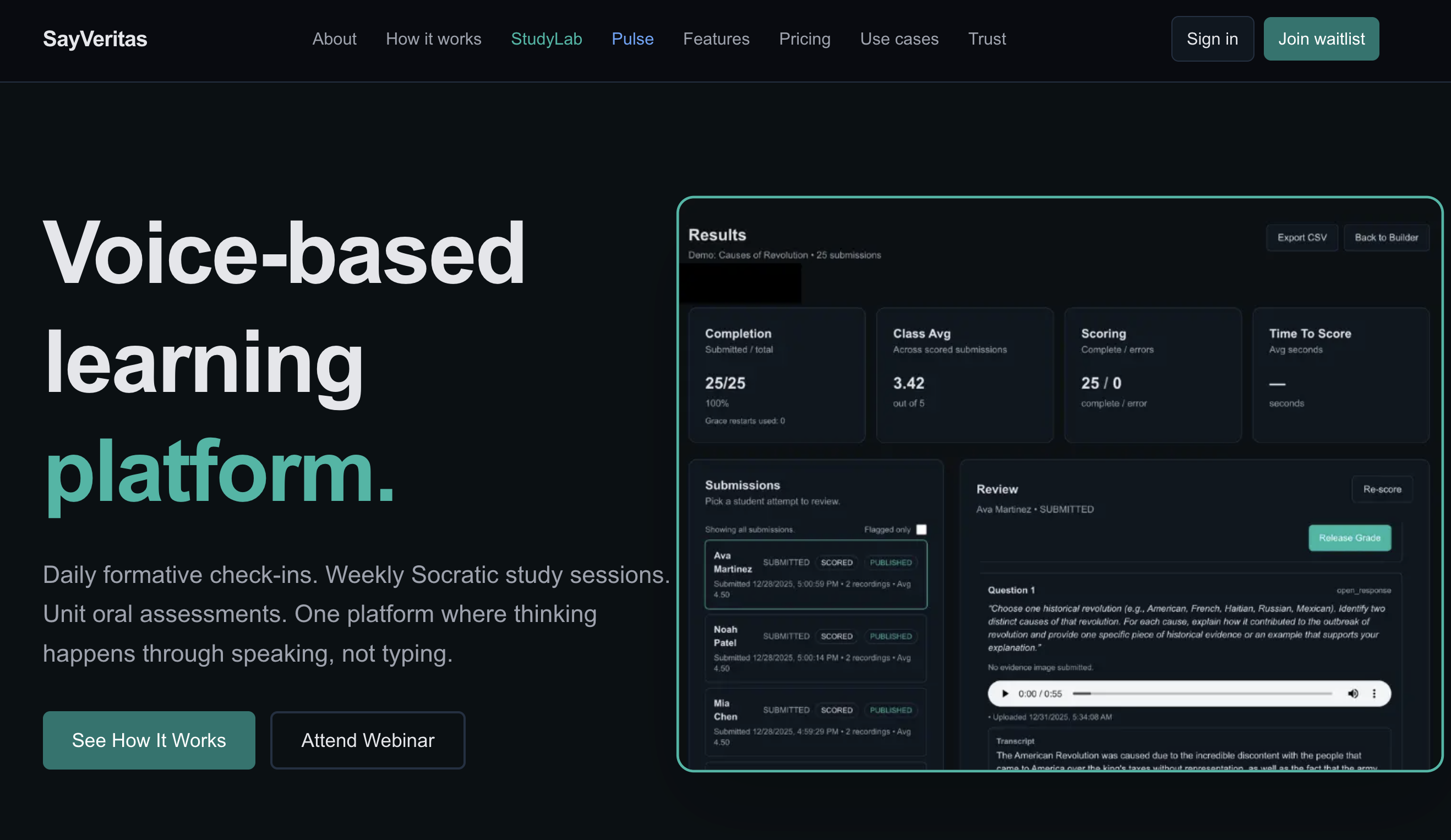Viewport: 1451px width, 840px height.
Task: Open the StudyLab page
Action: 547,39
